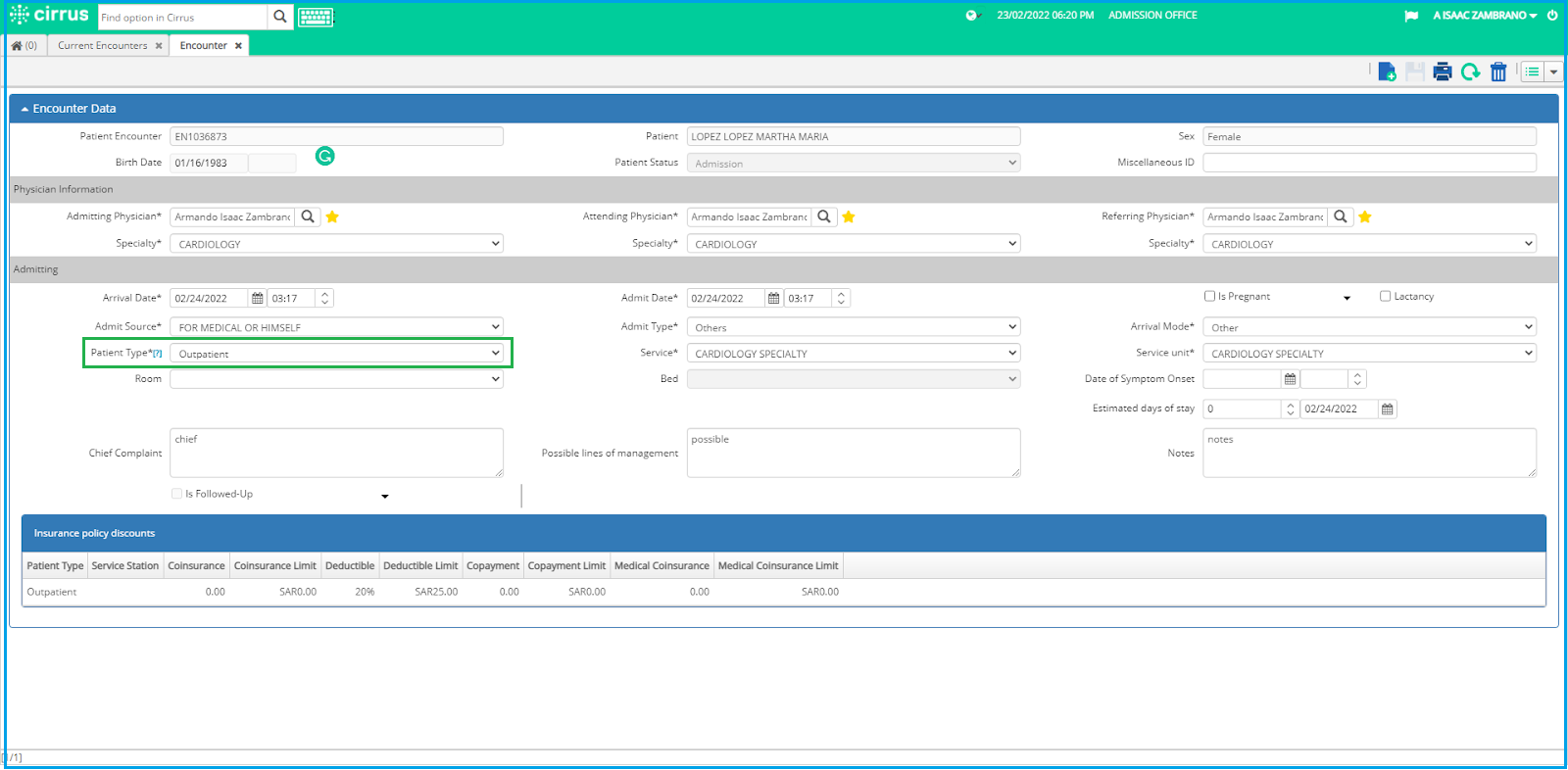Close the Encounter tab
This screenshot has height=770, width=1568.
pos(238,45)
